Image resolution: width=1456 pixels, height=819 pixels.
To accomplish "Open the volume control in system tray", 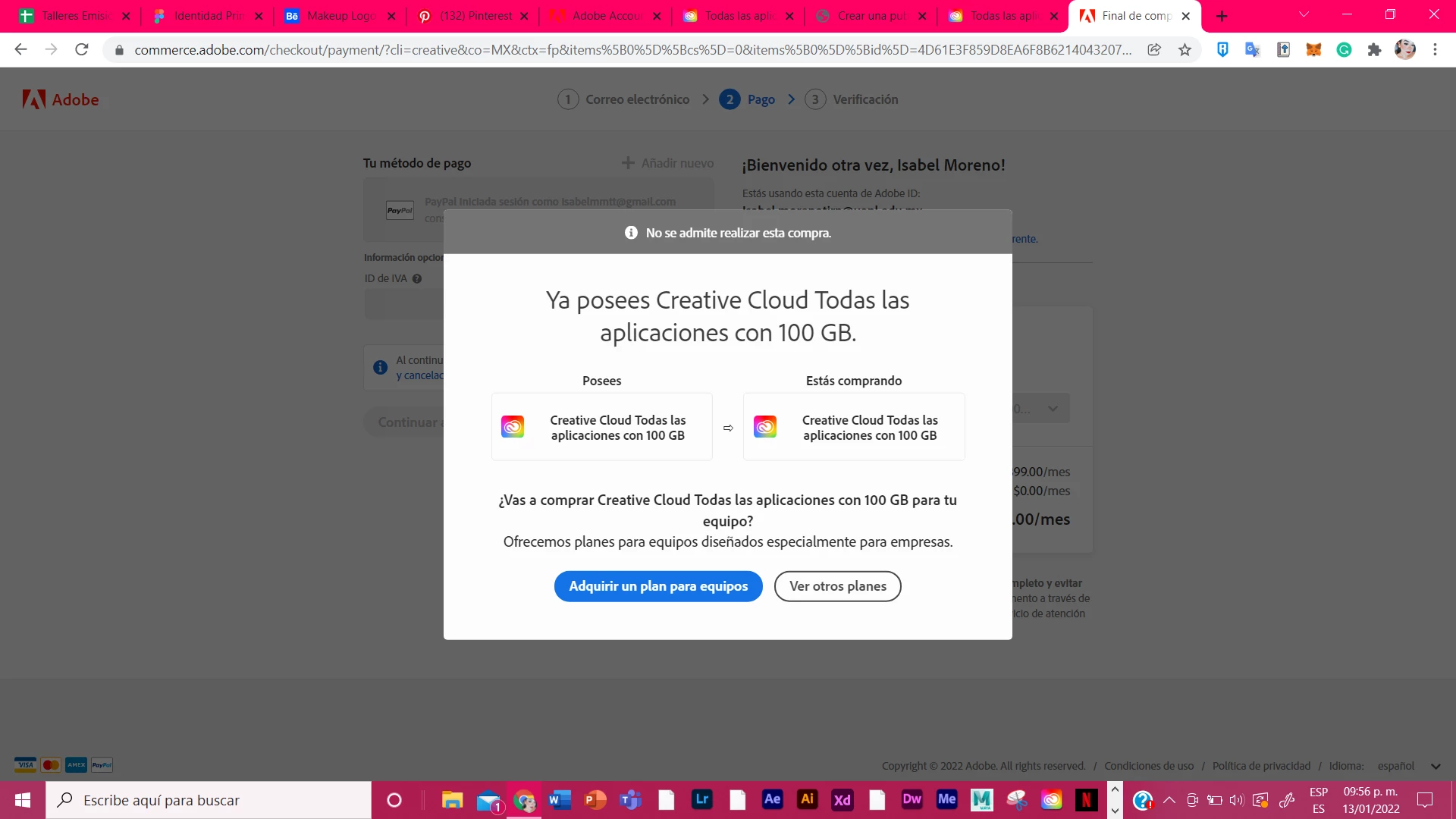I will tap(1237, 800).
